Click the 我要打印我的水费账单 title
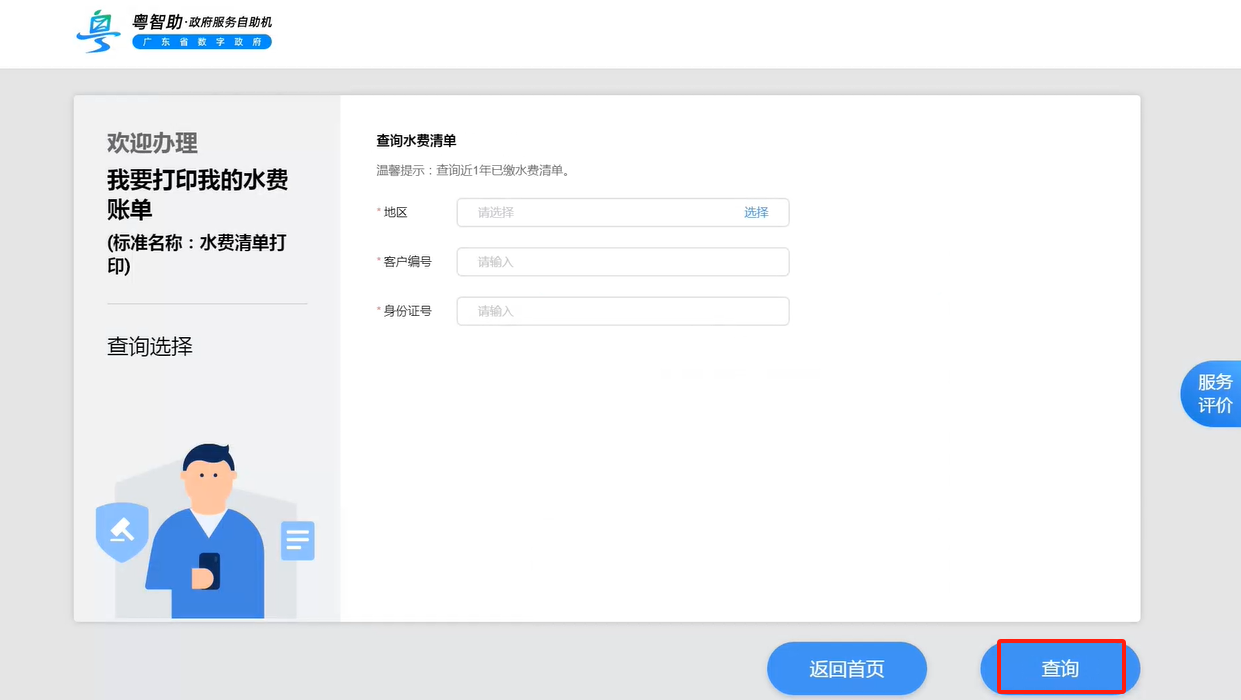The width and height of the screenshot is (1241, 700). (197, 199)
